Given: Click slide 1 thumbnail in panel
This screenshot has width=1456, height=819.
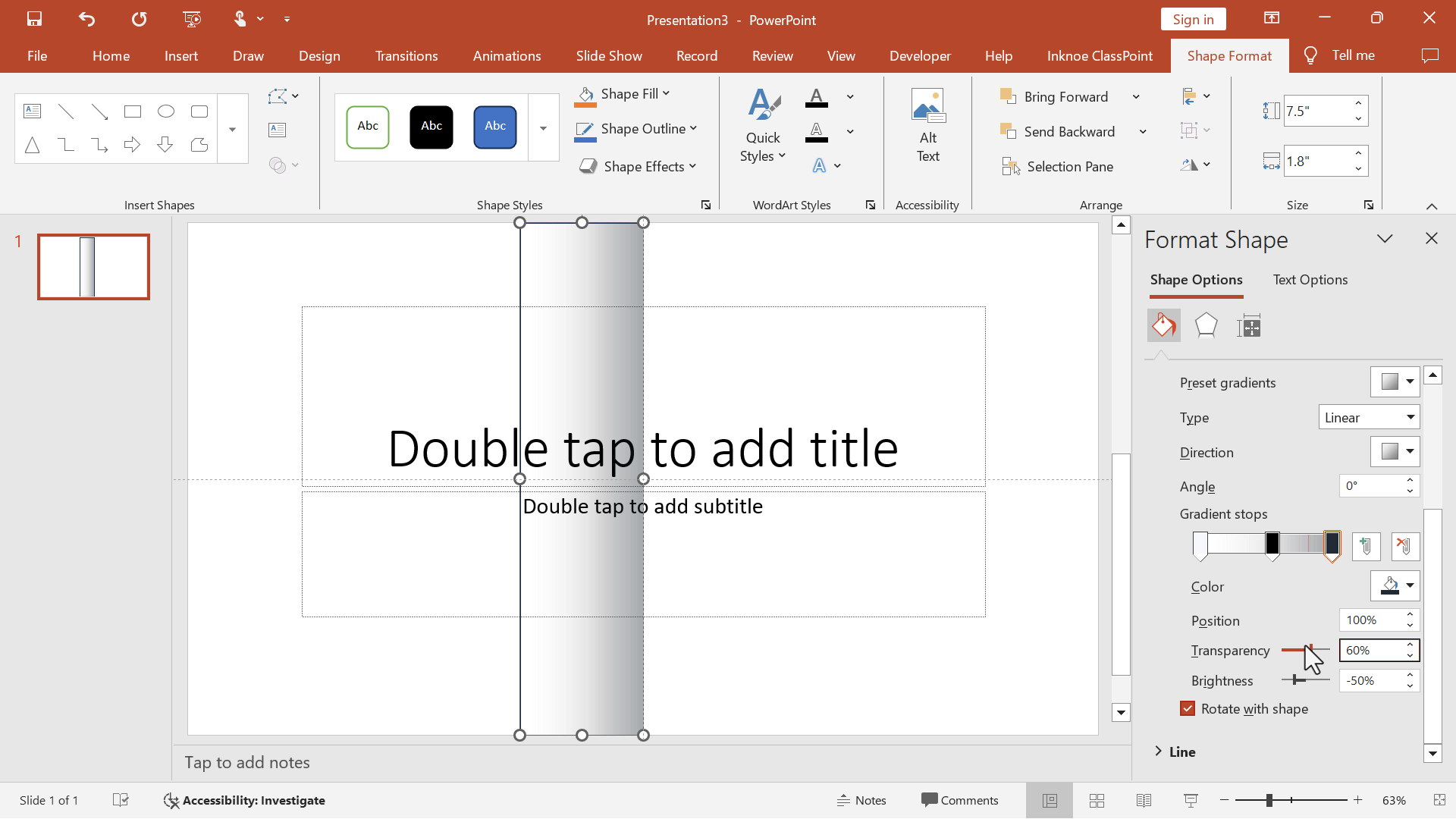Looking at the screenshot, I should point(93,266).
